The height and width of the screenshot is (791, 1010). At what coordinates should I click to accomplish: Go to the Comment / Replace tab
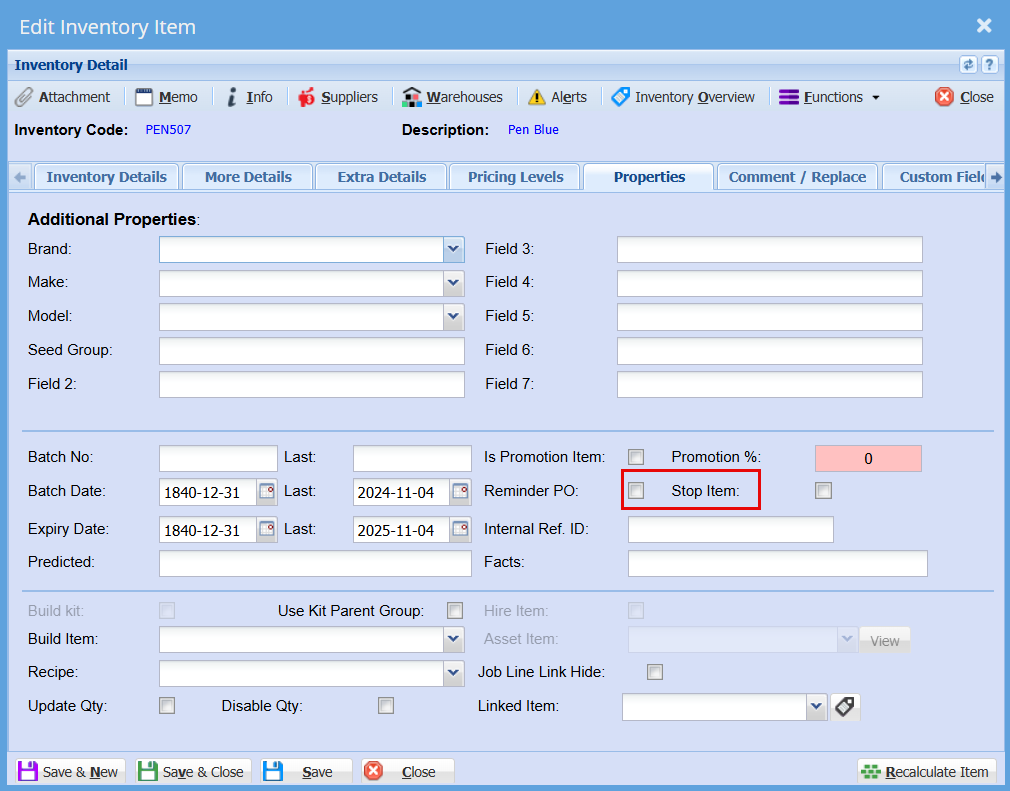(797, 177)
